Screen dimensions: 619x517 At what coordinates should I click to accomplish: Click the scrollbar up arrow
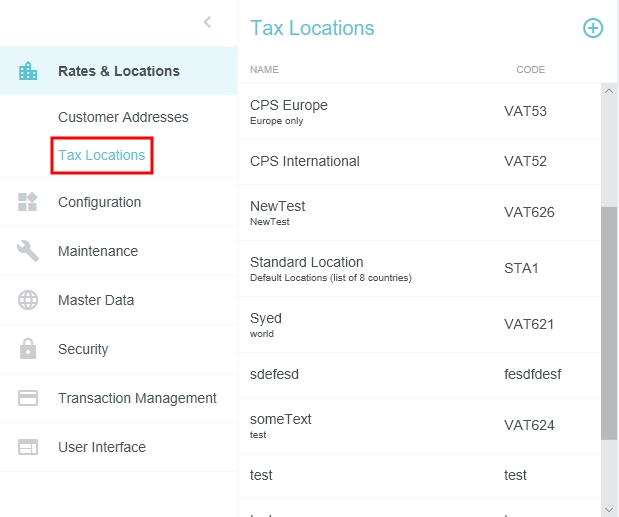pos(609,92)
